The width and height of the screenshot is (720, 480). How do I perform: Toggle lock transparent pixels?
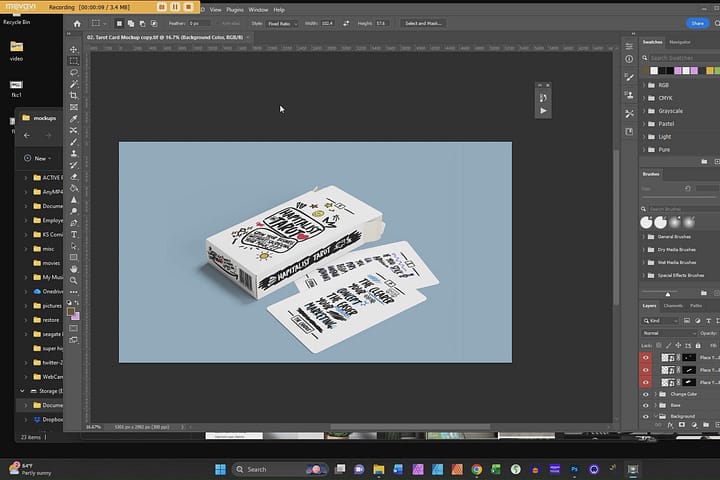pos(659,345)
